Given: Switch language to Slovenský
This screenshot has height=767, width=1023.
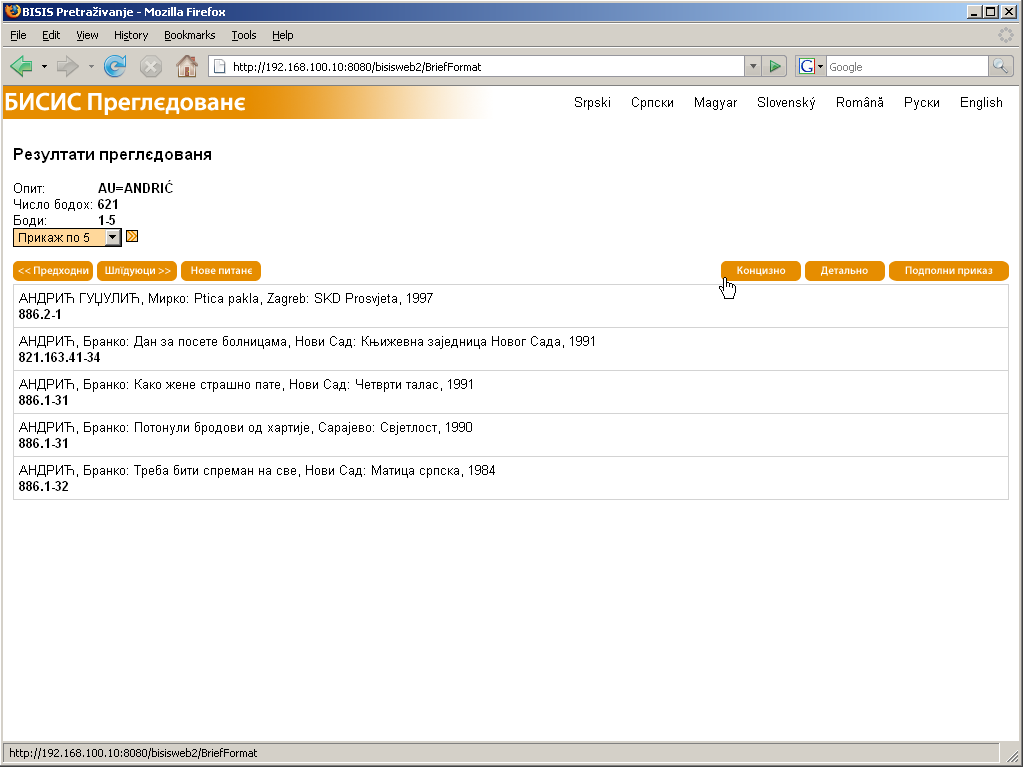Looking at the screenshot, I should 786,102.
